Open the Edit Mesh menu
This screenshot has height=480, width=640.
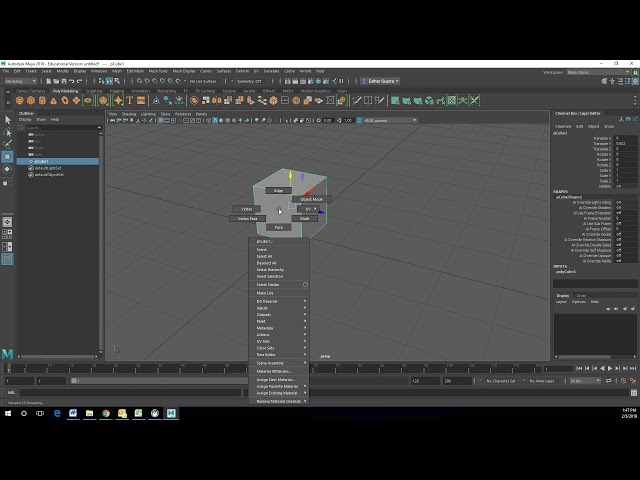tap(135, 71)
